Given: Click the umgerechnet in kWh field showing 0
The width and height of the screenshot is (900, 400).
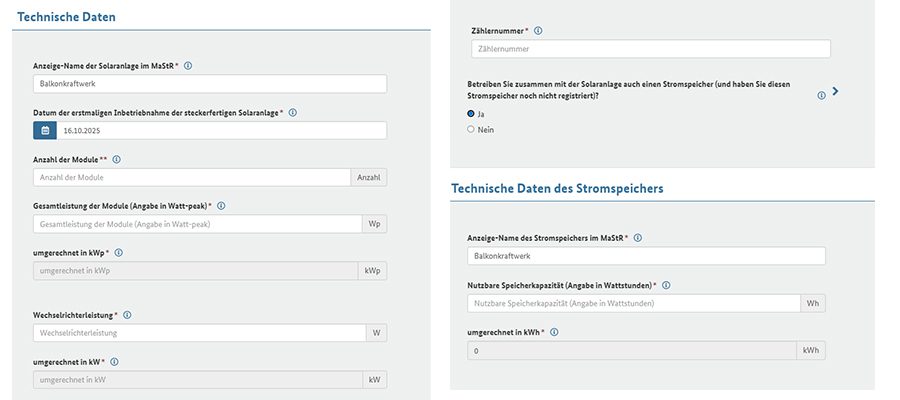Looking at the screenshot, I should [631, 350].
